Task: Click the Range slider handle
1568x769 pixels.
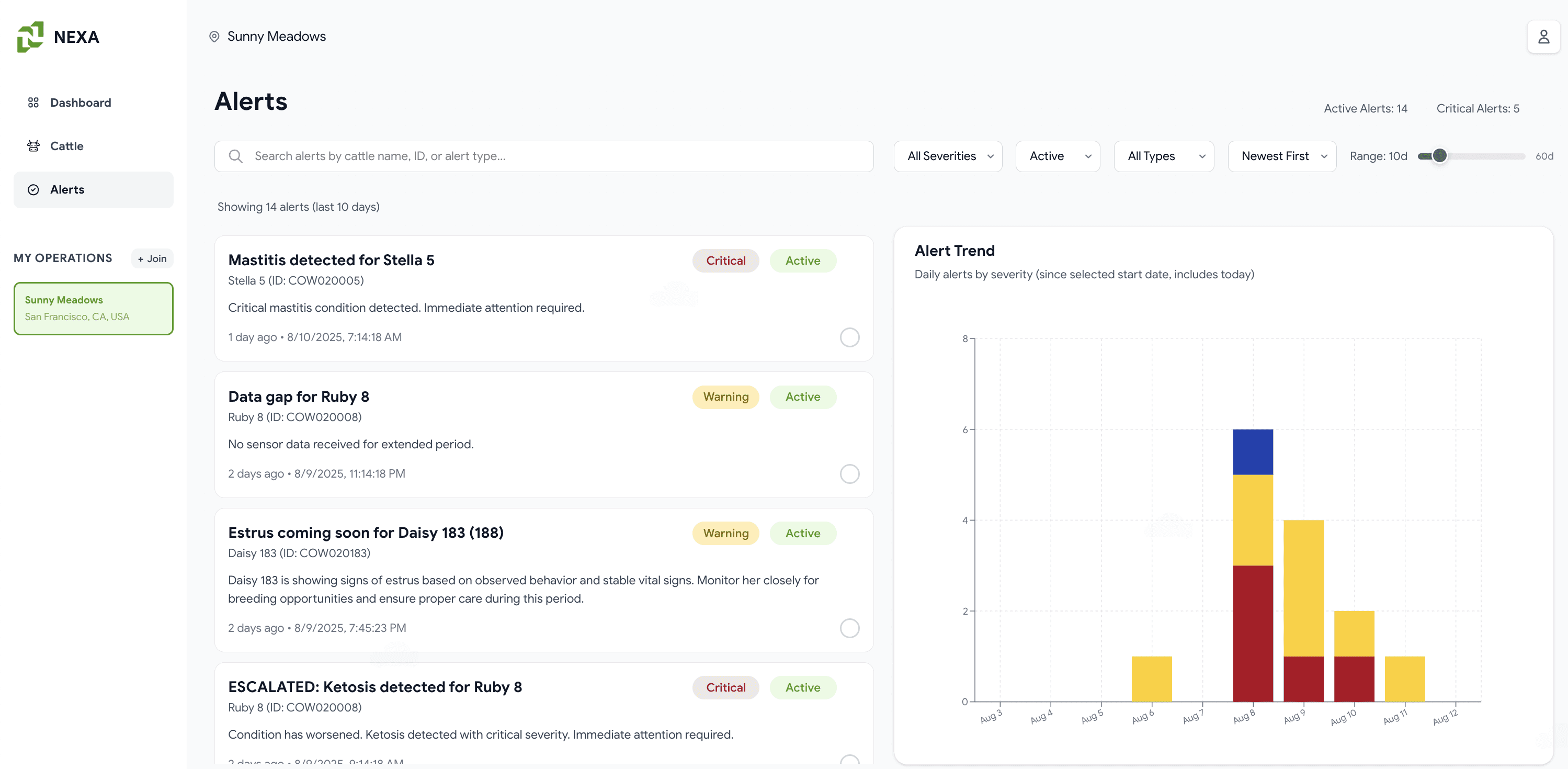Action: click(1439, 156)
